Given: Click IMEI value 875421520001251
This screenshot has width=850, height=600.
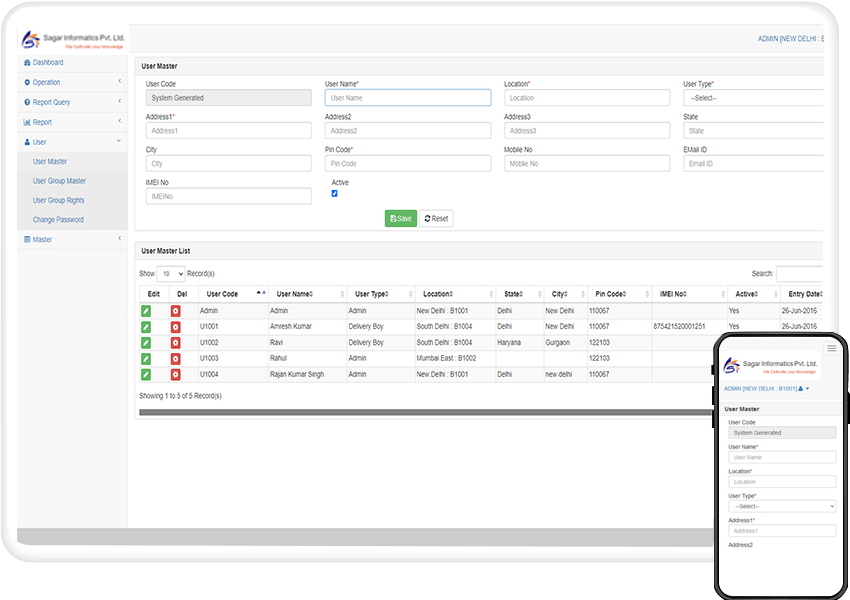Looking at the screenshot, I should click(x=679, y=327).
